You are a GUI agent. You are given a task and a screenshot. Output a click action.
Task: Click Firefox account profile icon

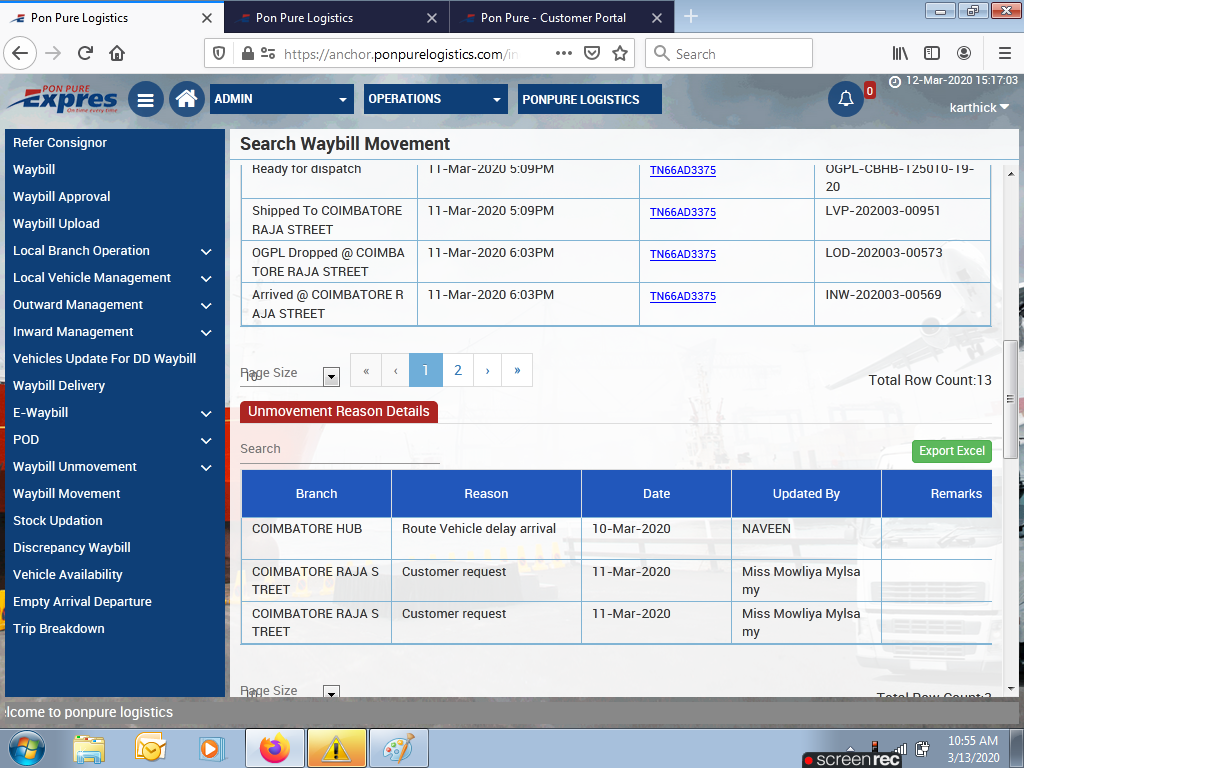(x=964, y=54)
